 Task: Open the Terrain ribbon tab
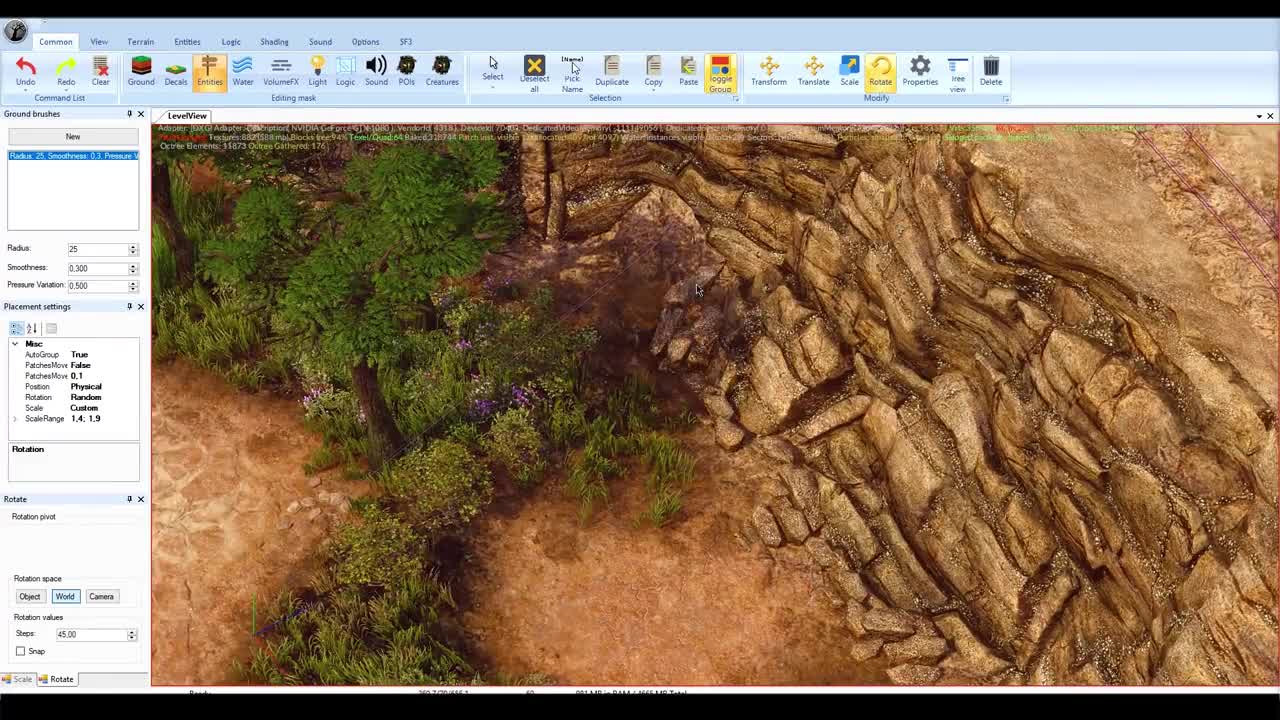141,42
